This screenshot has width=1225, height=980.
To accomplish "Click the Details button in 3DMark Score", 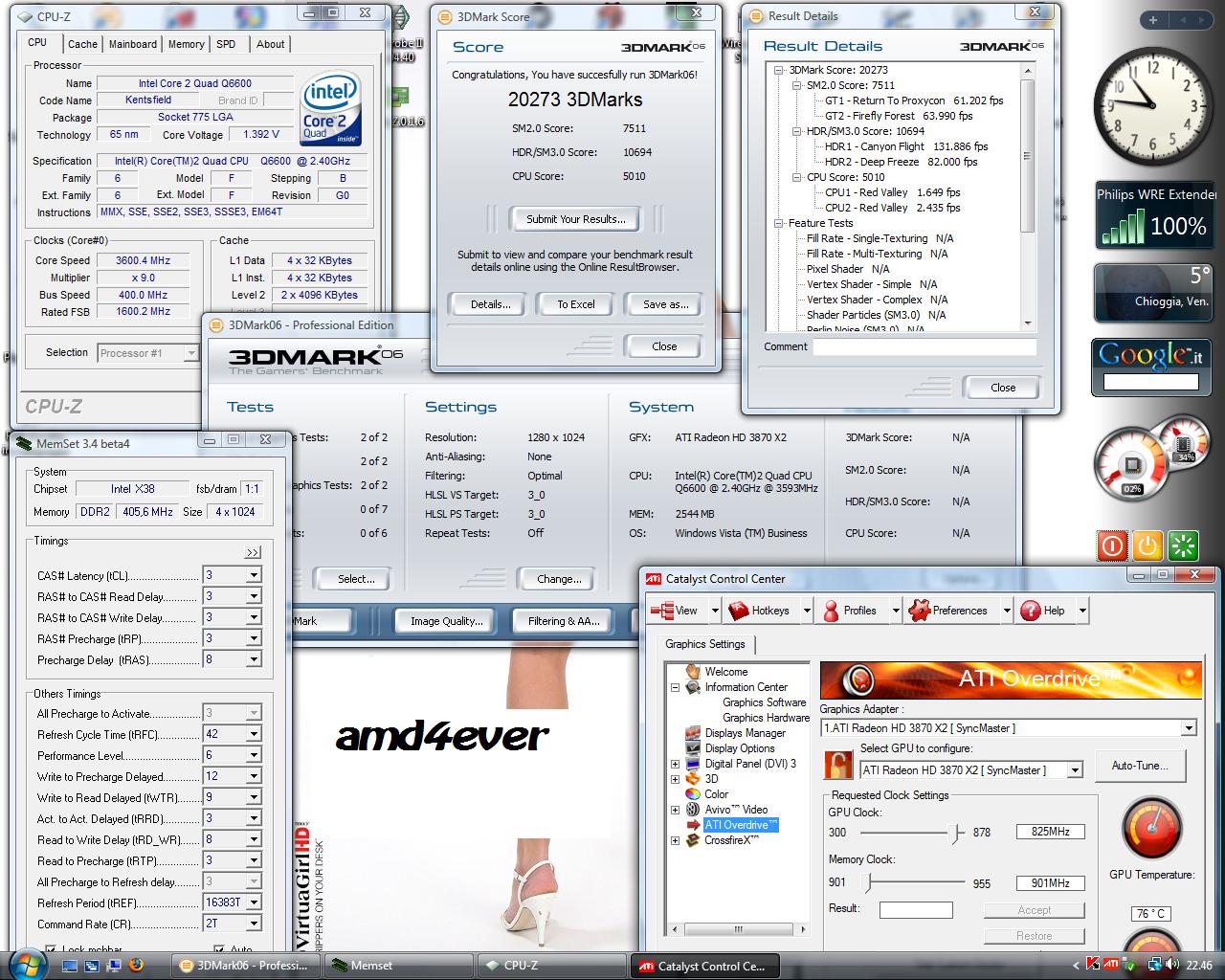I will click(491, 304).
